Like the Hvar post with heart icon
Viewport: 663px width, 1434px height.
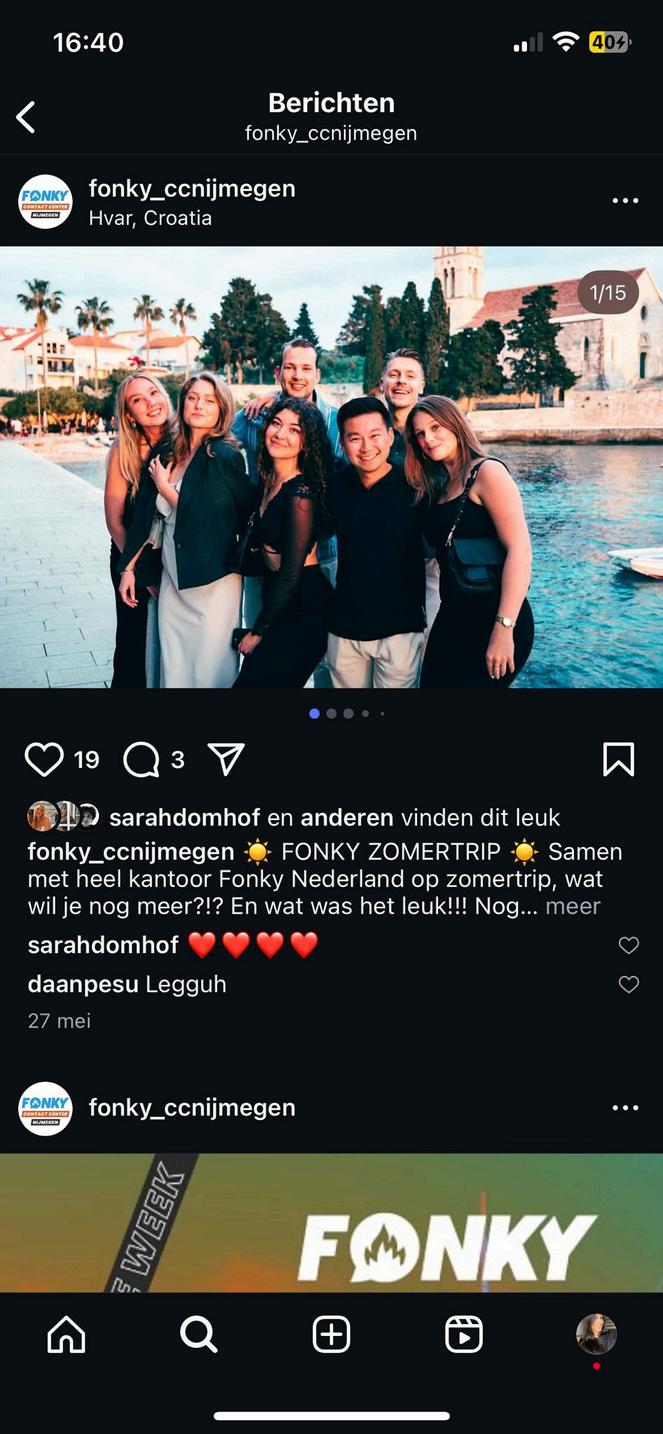44,760
